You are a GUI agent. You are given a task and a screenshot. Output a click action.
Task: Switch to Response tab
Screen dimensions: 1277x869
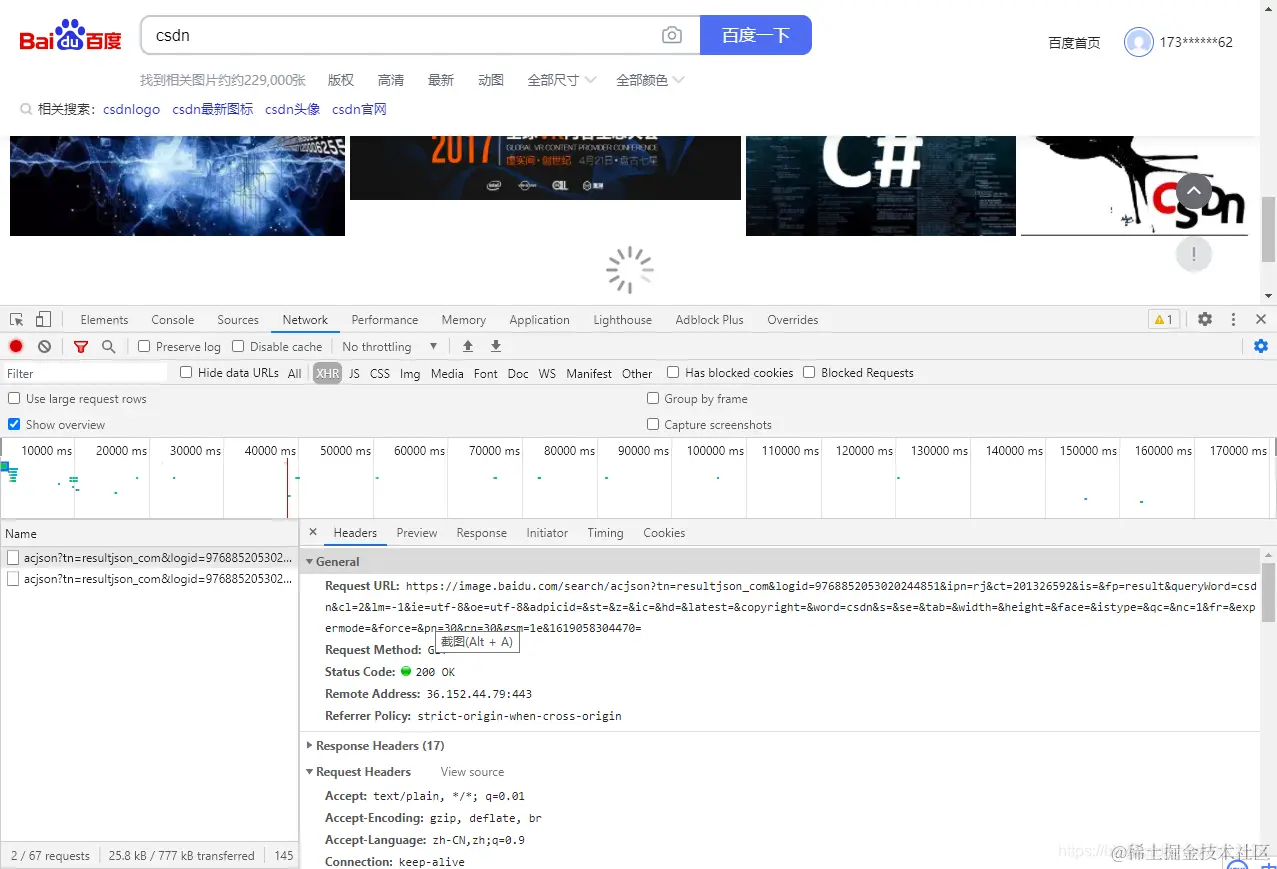(x=482, y=533)
